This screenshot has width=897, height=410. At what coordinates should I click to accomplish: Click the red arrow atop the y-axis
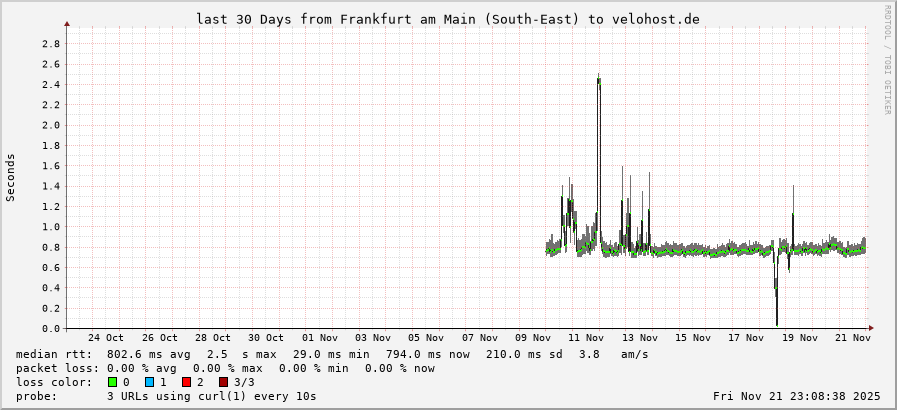click(67, 22)
